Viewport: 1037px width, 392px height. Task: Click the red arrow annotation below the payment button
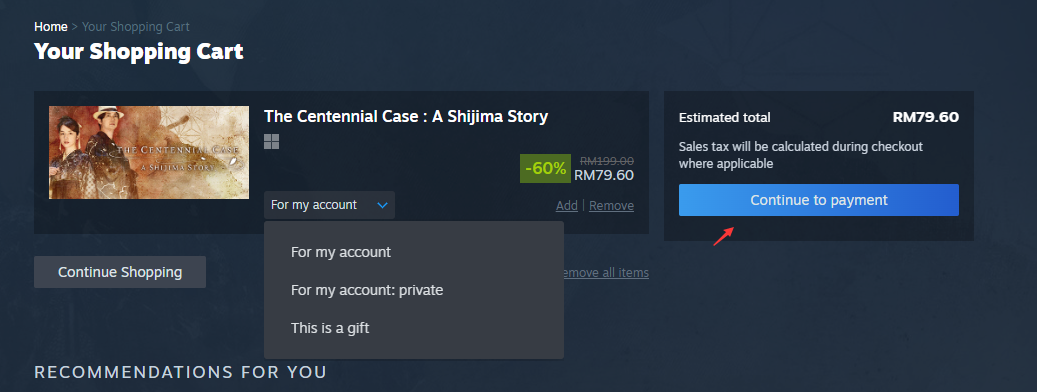(x=723, y=235)
